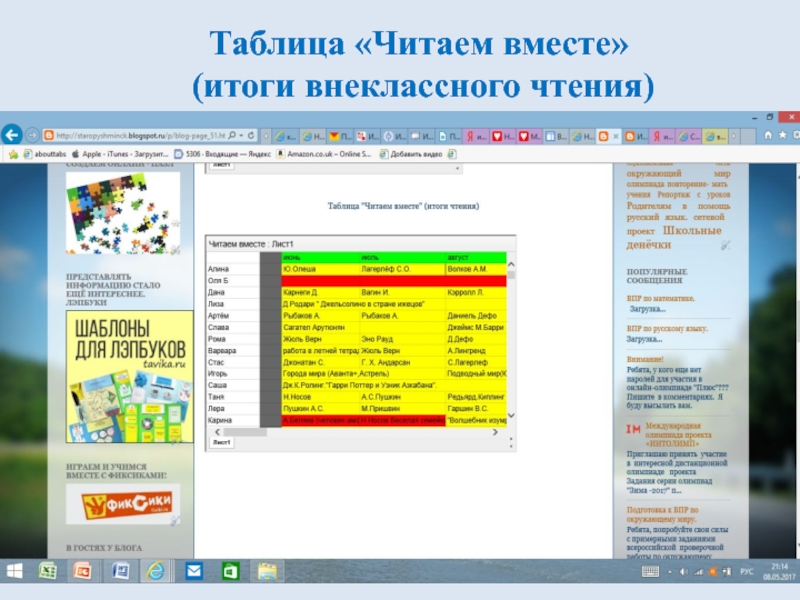The width and height of the screenshot is (800, 600).
Task: Select the Волков А.М. cell
Action: coord(476,269)
